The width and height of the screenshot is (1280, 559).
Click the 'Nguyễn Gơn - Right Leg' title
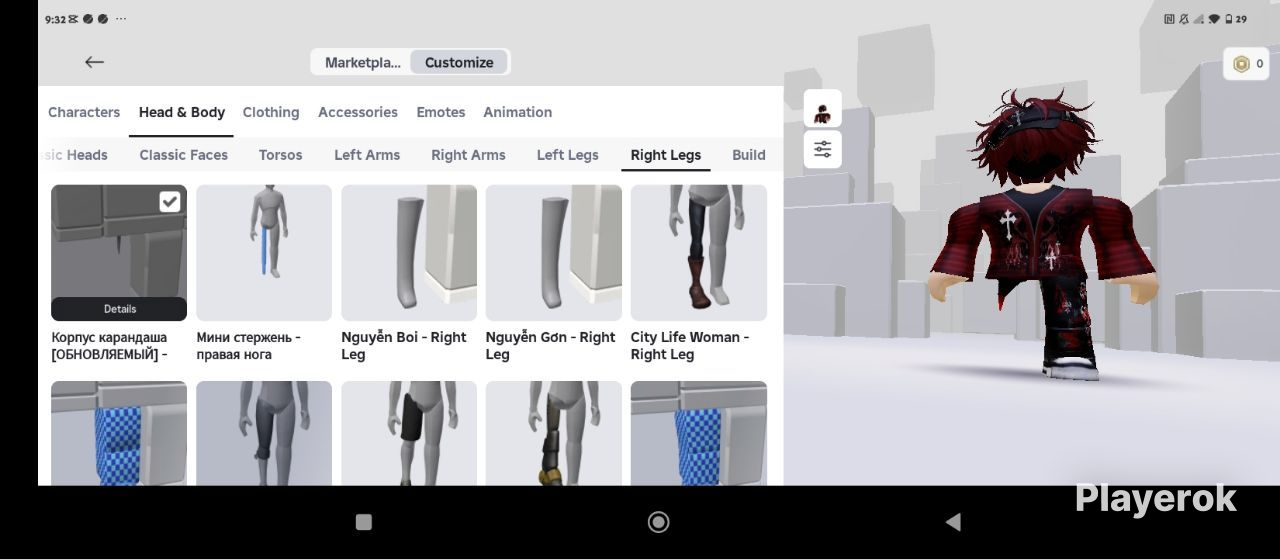[x=550, y=346]
